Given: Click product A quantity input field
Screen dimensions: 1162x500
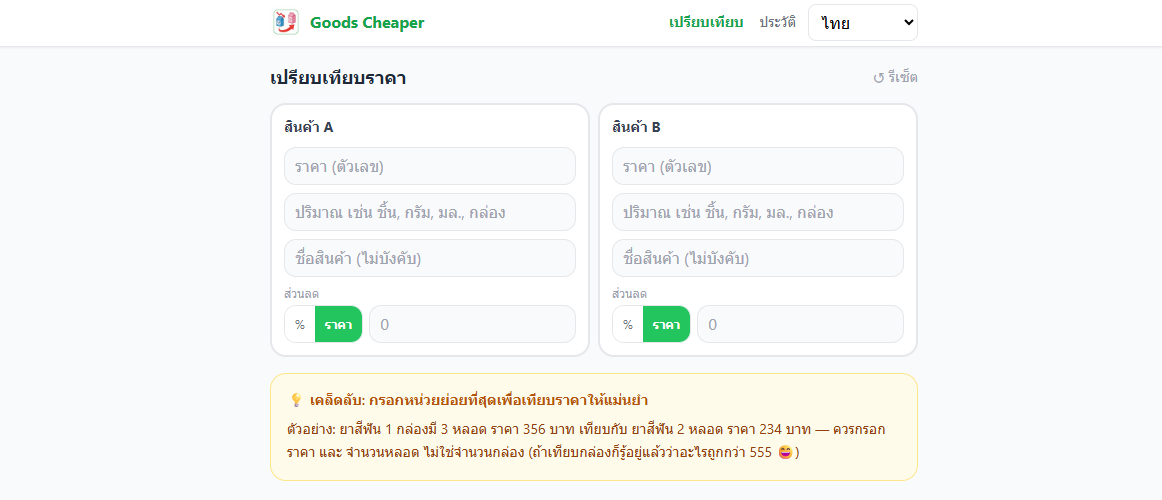Looking at the screenshot, I should coord(430,212).
